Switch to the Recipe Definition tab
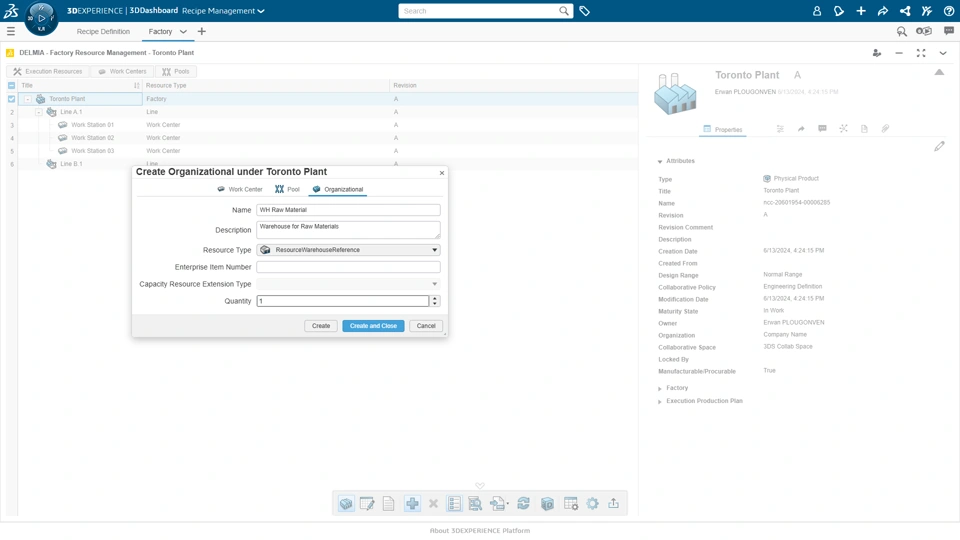The width and height of the screenshot is (960, 540). pyautogui.click(x=103, y=31)
